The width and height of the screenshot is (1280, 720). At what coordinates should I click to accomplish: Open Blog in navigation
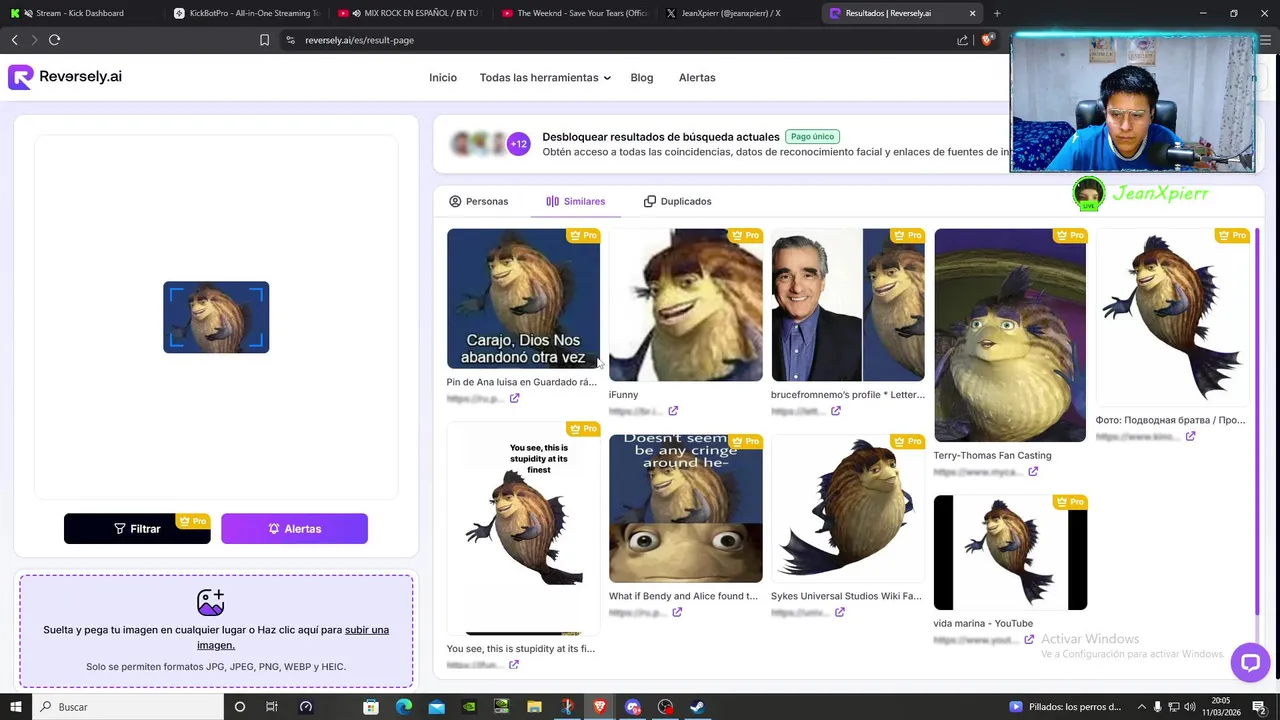642,77
